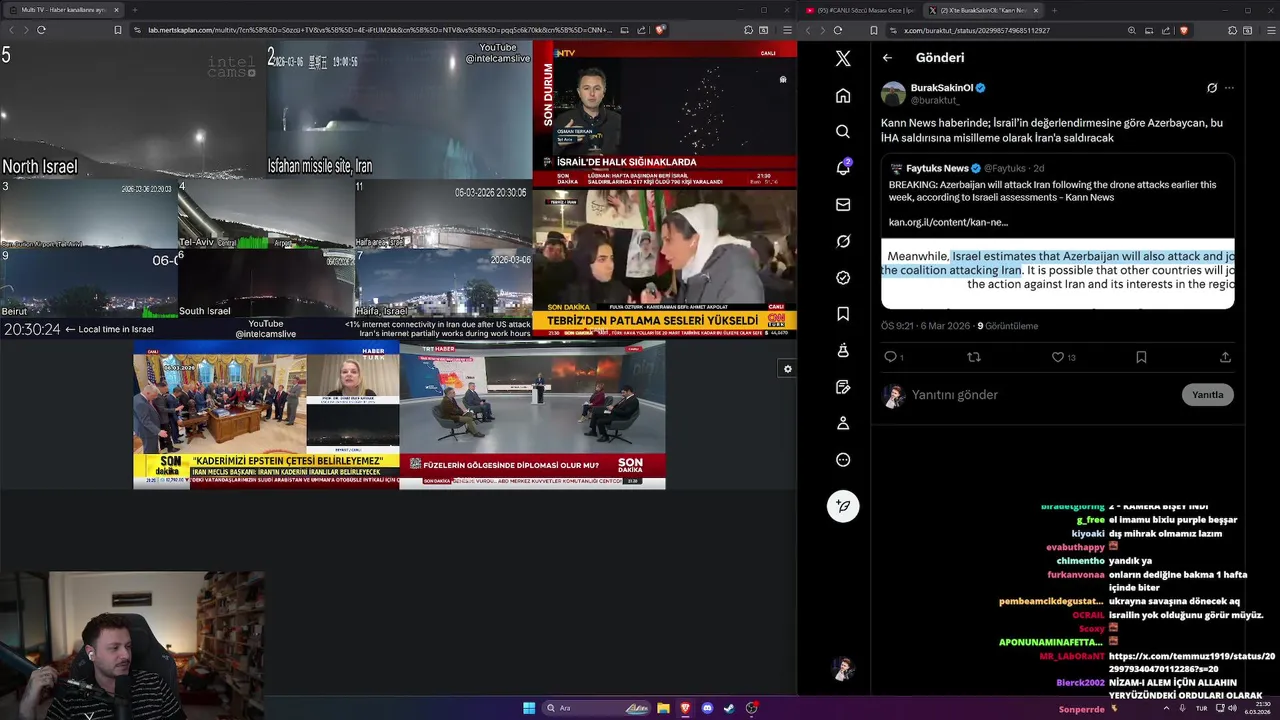Click taskbar search box Ara

pos(597,708)
